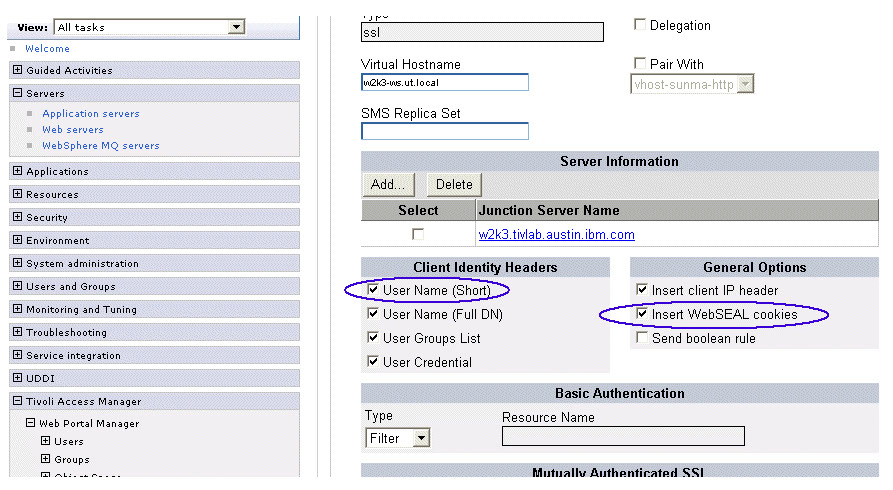Click the Client Identity Headers heading
Image resolution: width=893 pixels, height=490 pixels.
485,267
